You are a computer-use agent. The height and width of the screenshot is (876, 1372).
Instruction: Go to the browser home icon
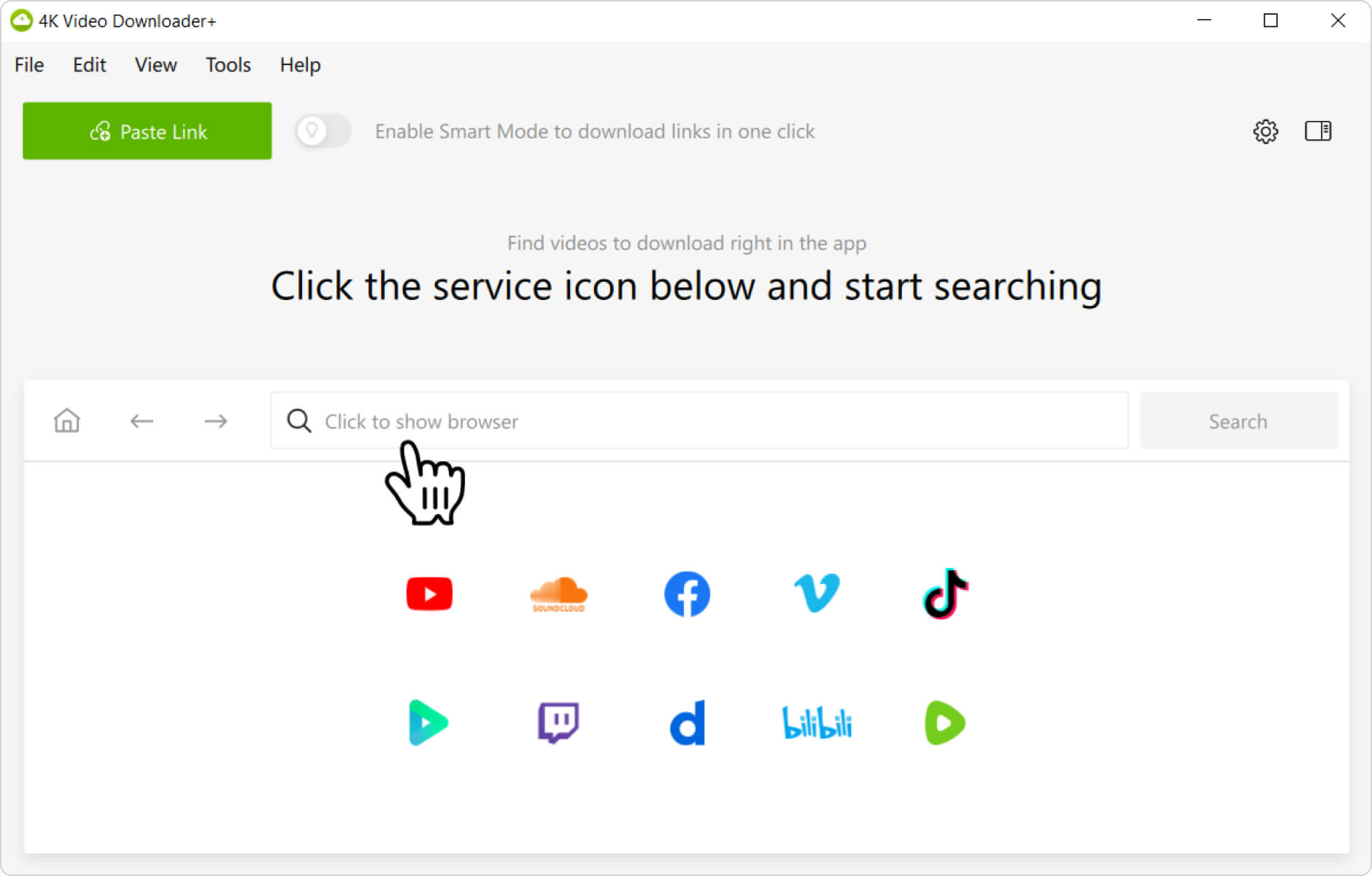tap(67, 421)
